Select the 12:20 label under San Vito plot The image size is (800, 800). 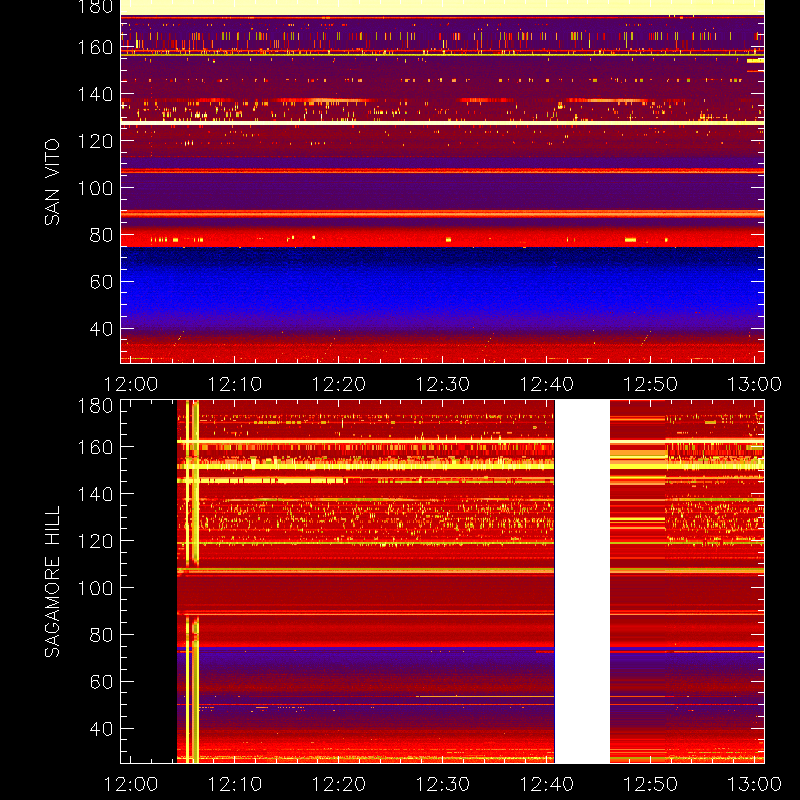click(x=339, y=384)
